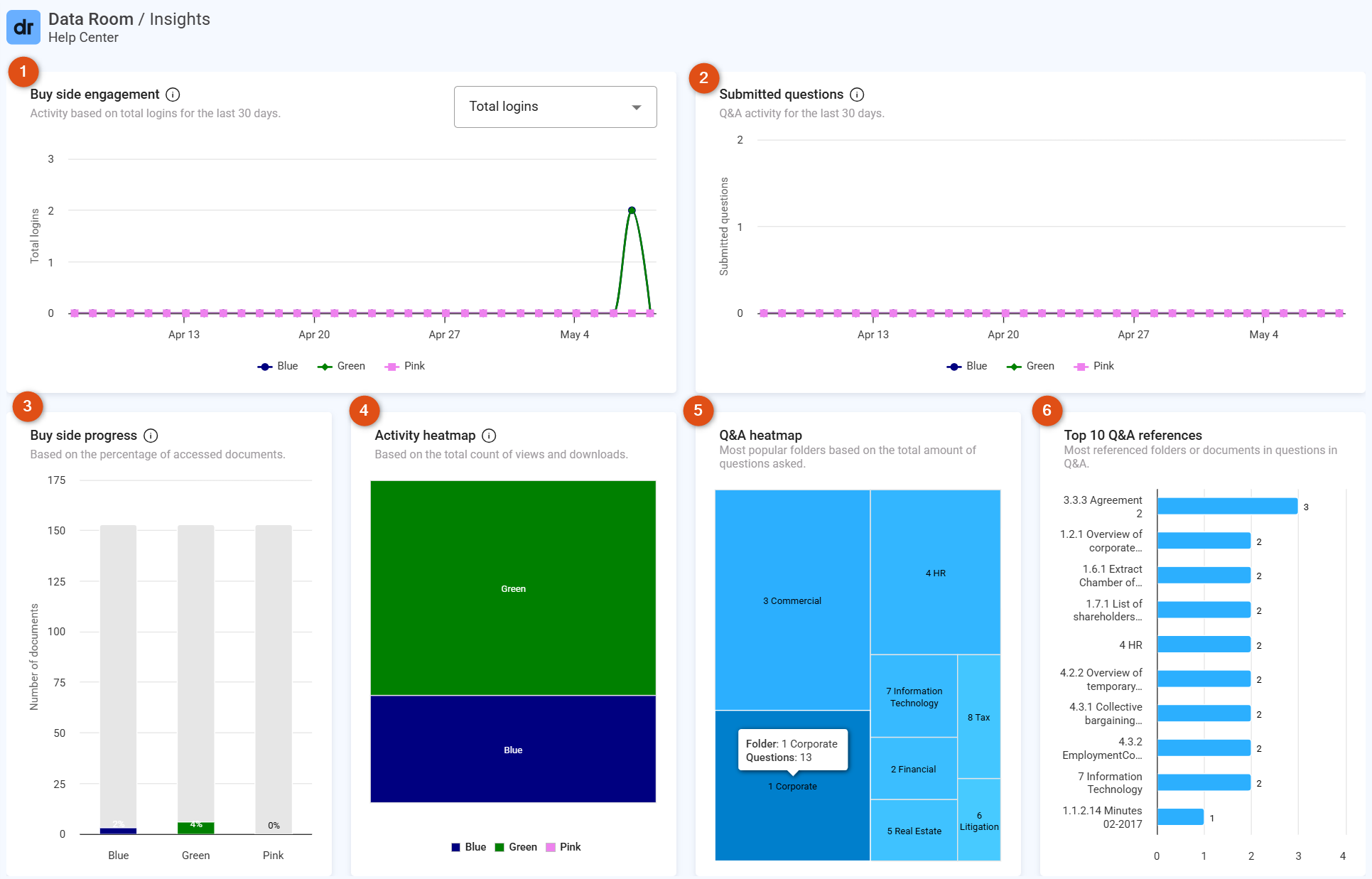Show info tooltip for Buy side progress
1372x879 pixels.
pyautogui.click(x=151, y=436)
